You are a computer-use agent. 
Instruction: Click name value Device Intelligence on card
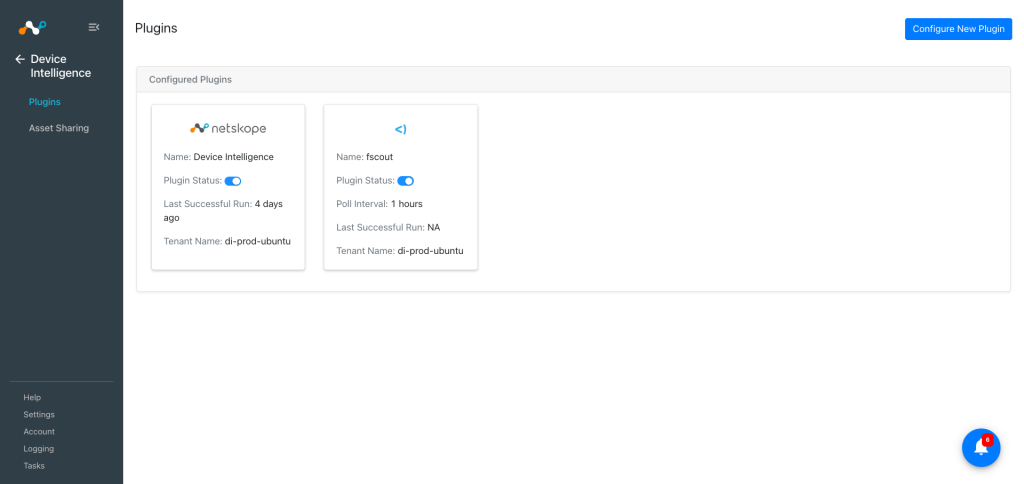233,157
